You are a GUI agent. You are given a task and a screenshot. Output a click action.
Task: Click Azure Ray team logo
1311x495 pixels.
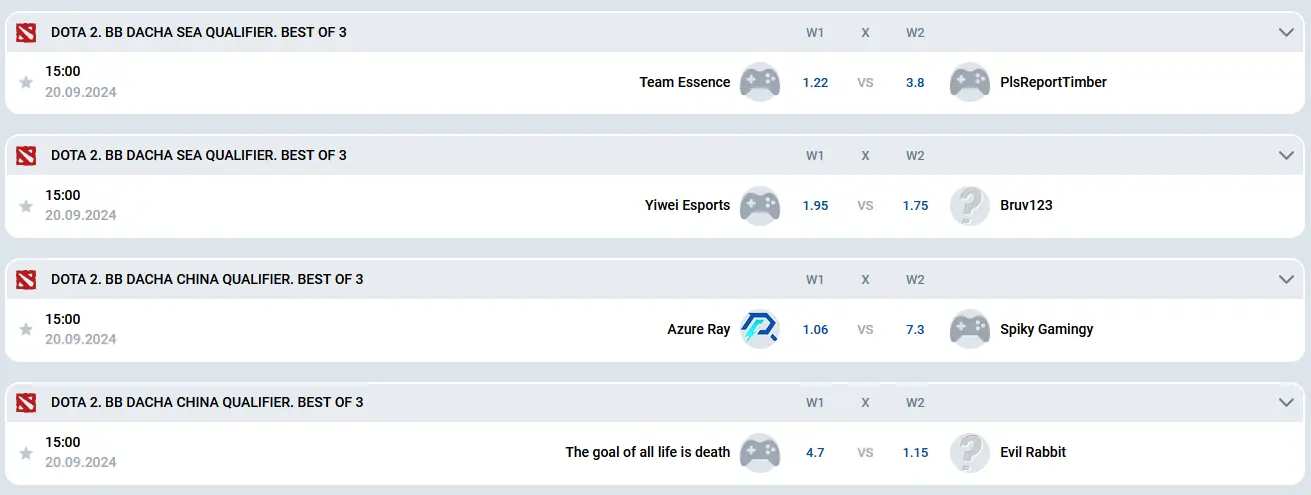pyautogui.click(x=760, y=329)
